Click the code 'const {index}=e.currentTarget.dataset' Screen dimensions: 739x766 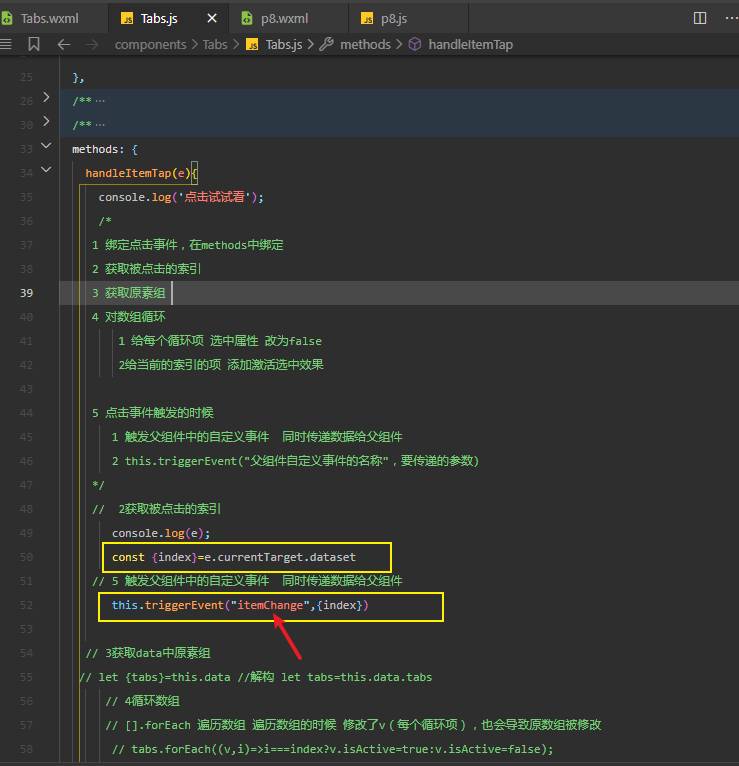tap(234, 557)
